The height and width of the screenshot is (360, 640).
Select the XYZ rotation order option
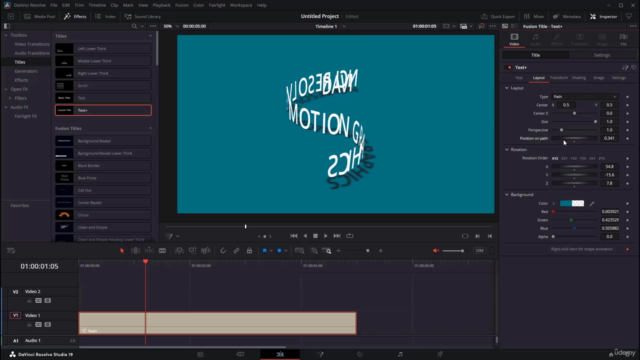pos(555,158)
